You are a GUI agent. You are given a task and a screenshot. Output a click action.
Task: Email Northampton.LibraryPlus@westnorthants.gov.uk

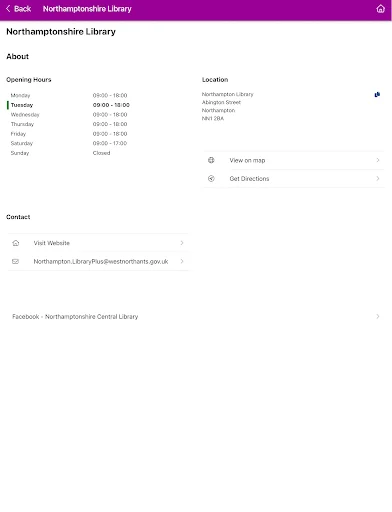(98, 262)
